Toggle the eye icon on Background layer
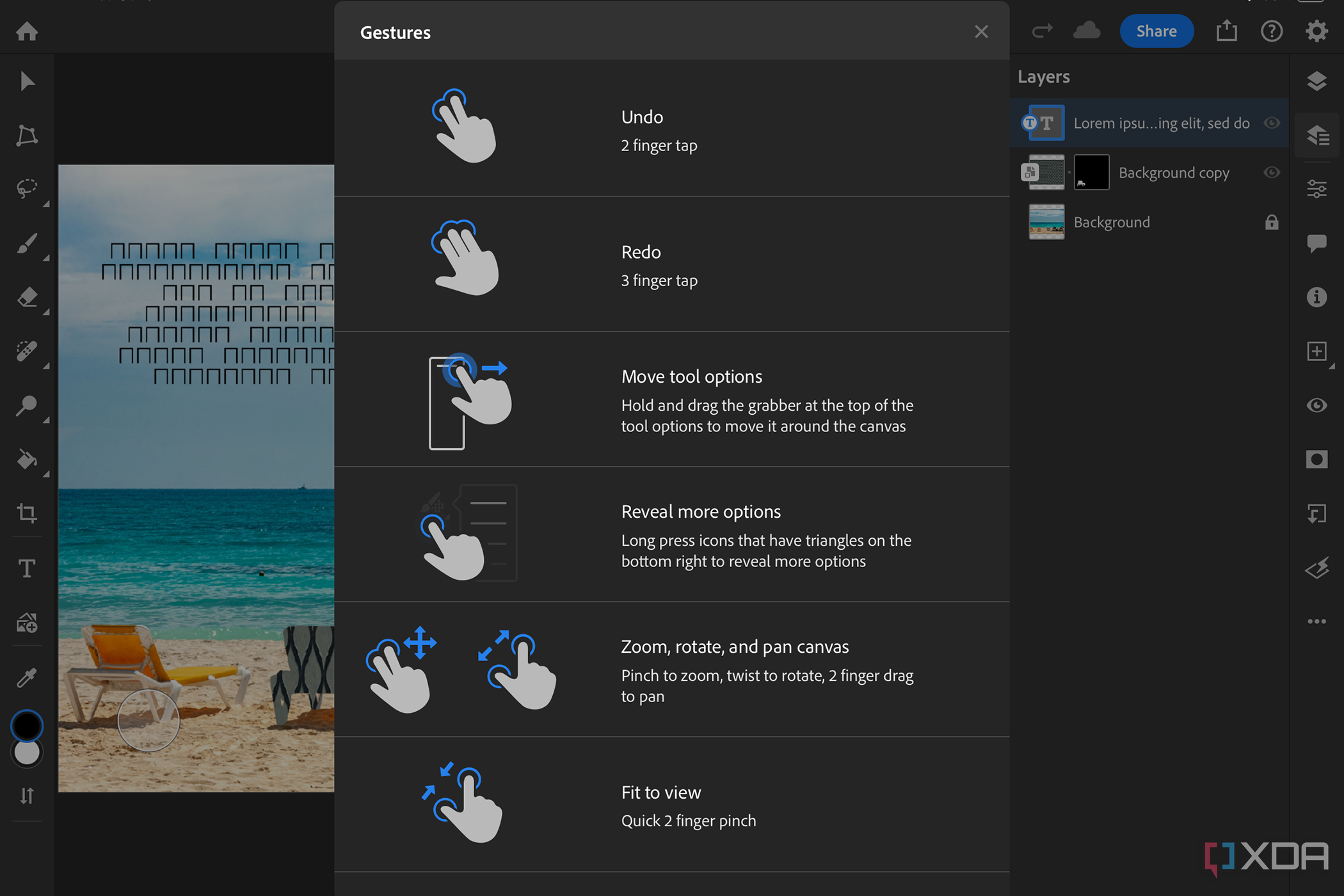This screenshot has height=896, width=1344. click(x=1270, y=222)
